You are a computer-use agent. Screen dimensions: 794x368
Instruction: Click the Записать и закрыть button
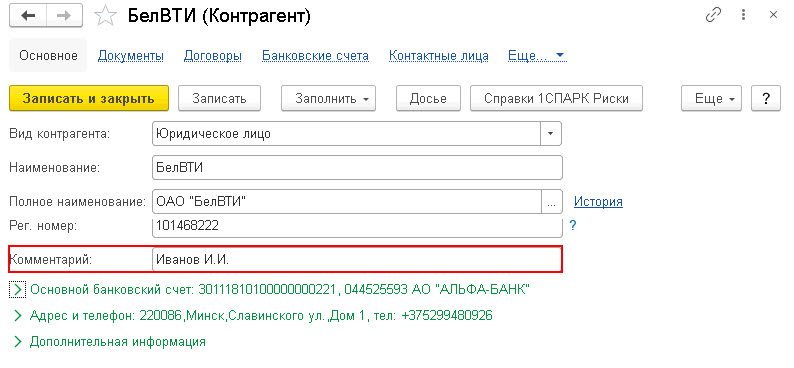click(x=89, y=98)
